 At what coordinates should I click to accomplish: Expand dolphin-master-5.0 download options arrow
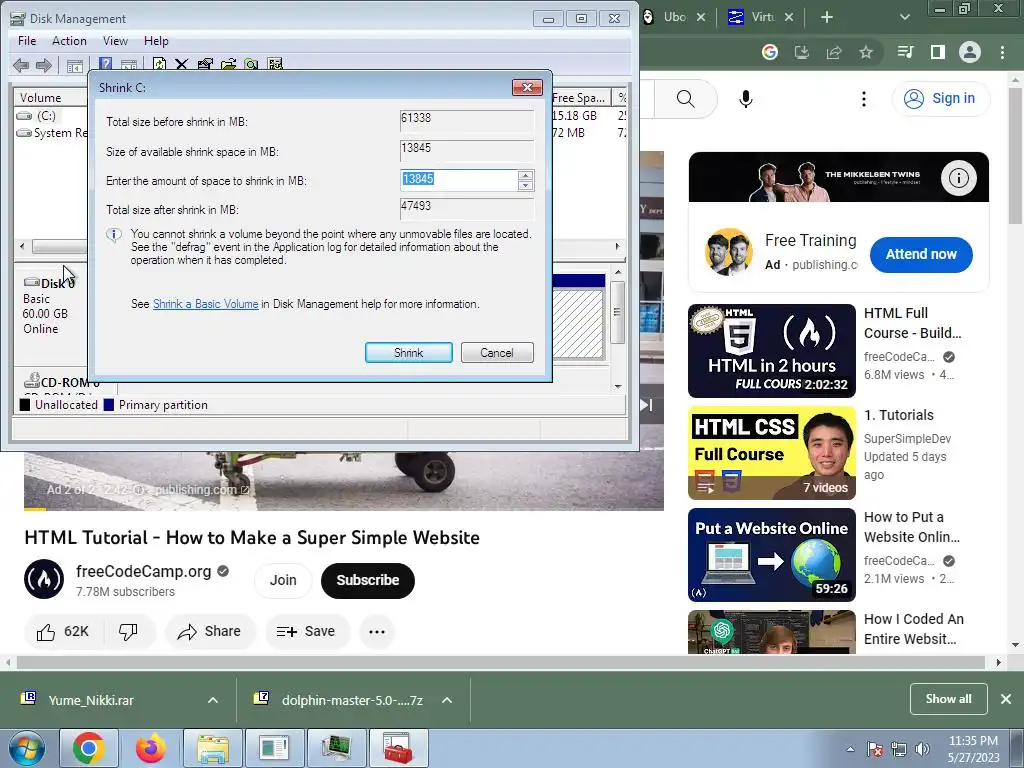[x=447, y=700]
